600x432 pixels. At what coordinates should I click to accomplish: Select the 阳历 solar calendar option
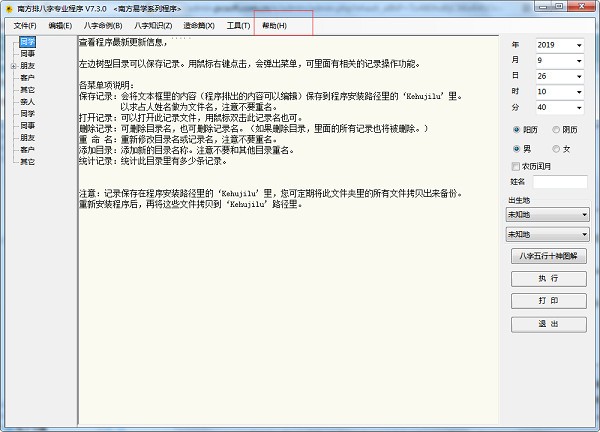[x=515, y=129]
